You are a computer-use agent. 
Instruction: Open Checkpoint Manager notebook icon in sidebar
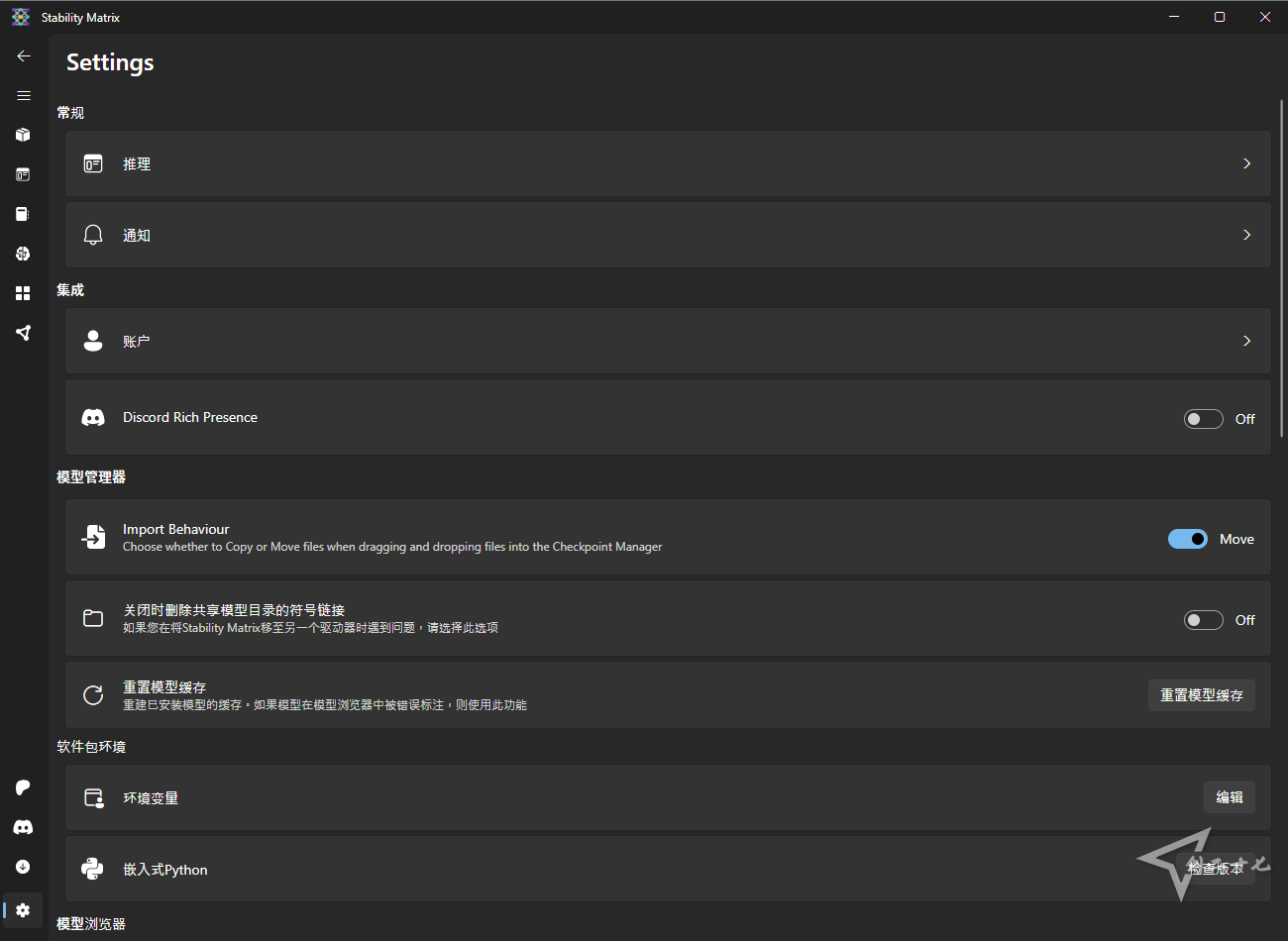pyautogui.click(x=24, y=214)
